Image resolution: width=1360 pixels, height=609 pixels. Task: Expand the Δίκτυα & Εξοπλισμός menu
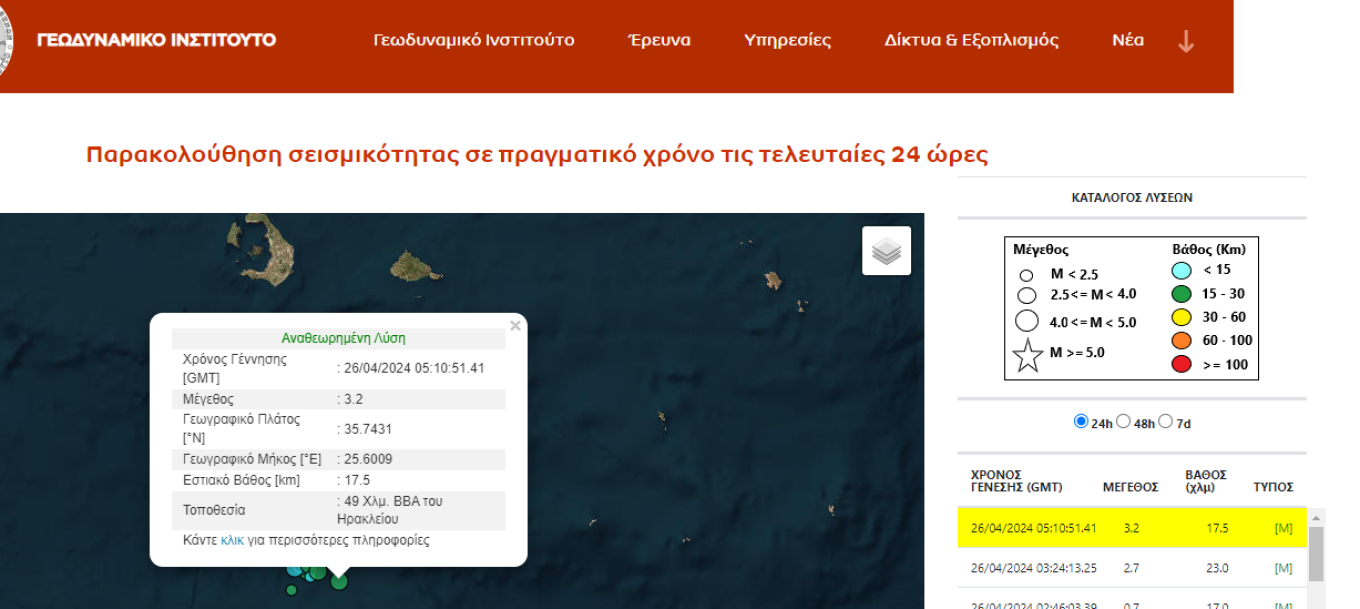[971, 41]
